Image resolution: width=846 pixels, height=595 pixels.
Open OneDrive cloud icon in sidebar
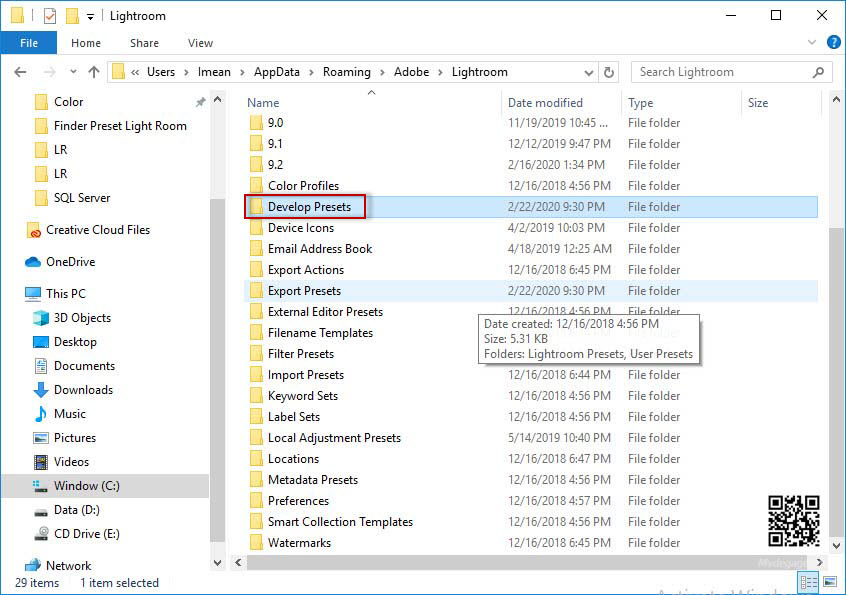(33, 262)
